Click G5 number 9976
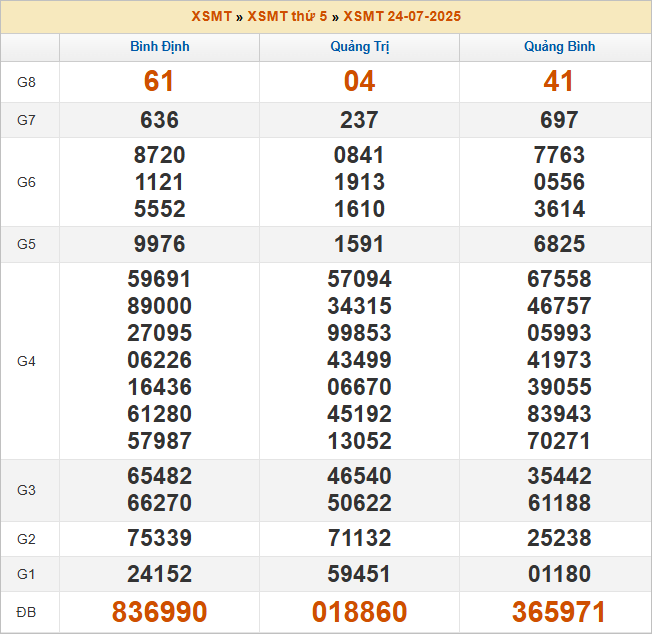The image size is (652, 634). (x=159, y=244)
